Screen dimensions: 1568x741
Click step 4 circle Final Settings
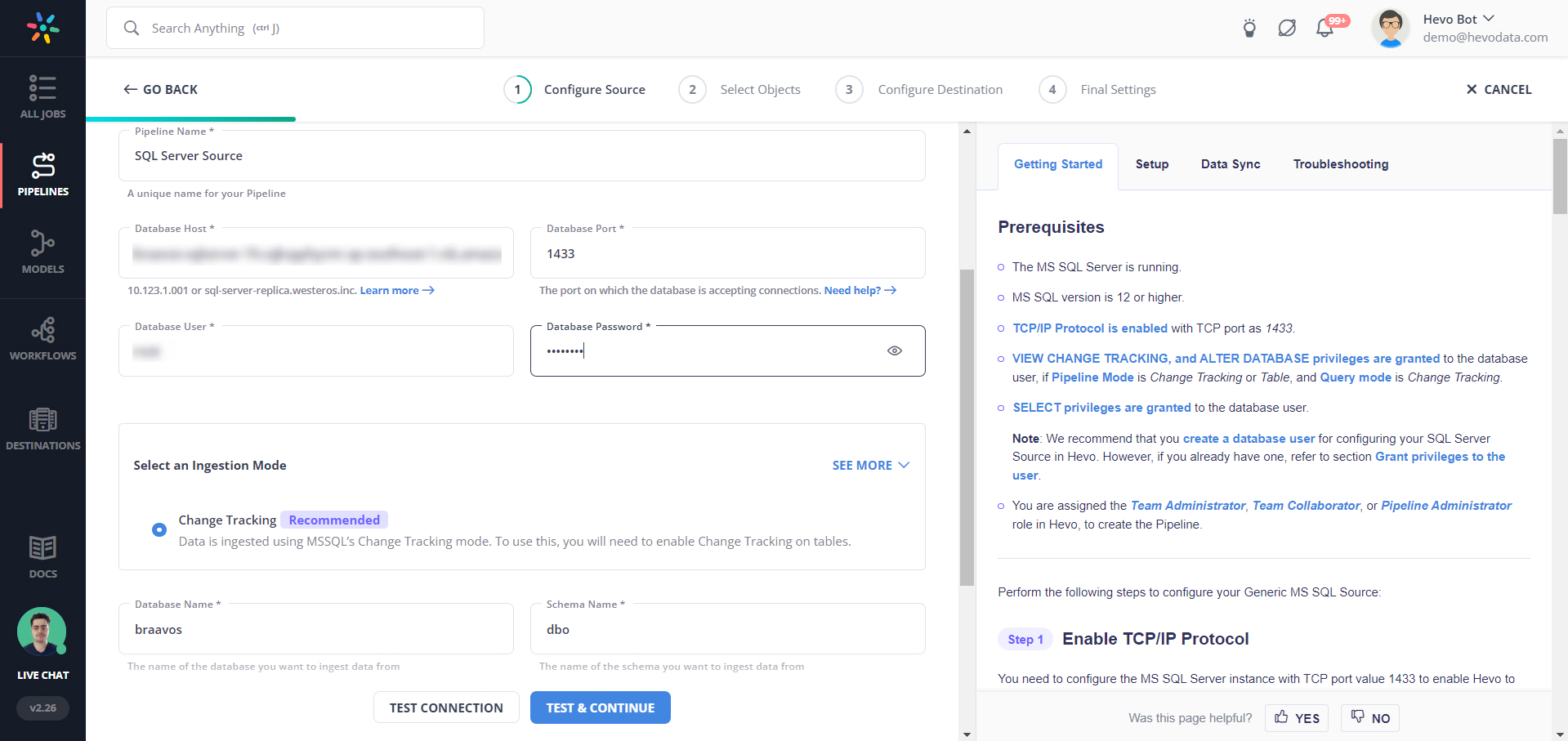1052,89
